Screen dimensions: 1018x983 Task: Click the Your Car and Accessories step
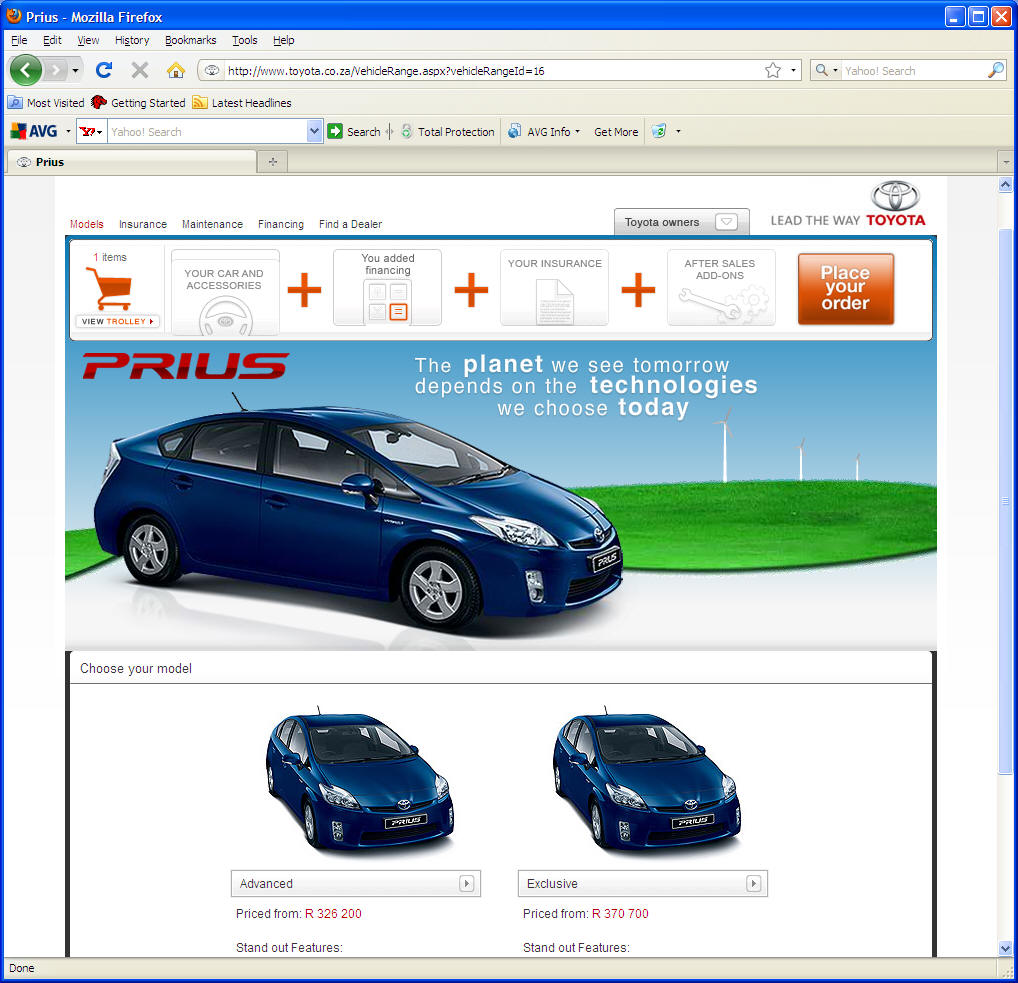click(x=225, y=292)
